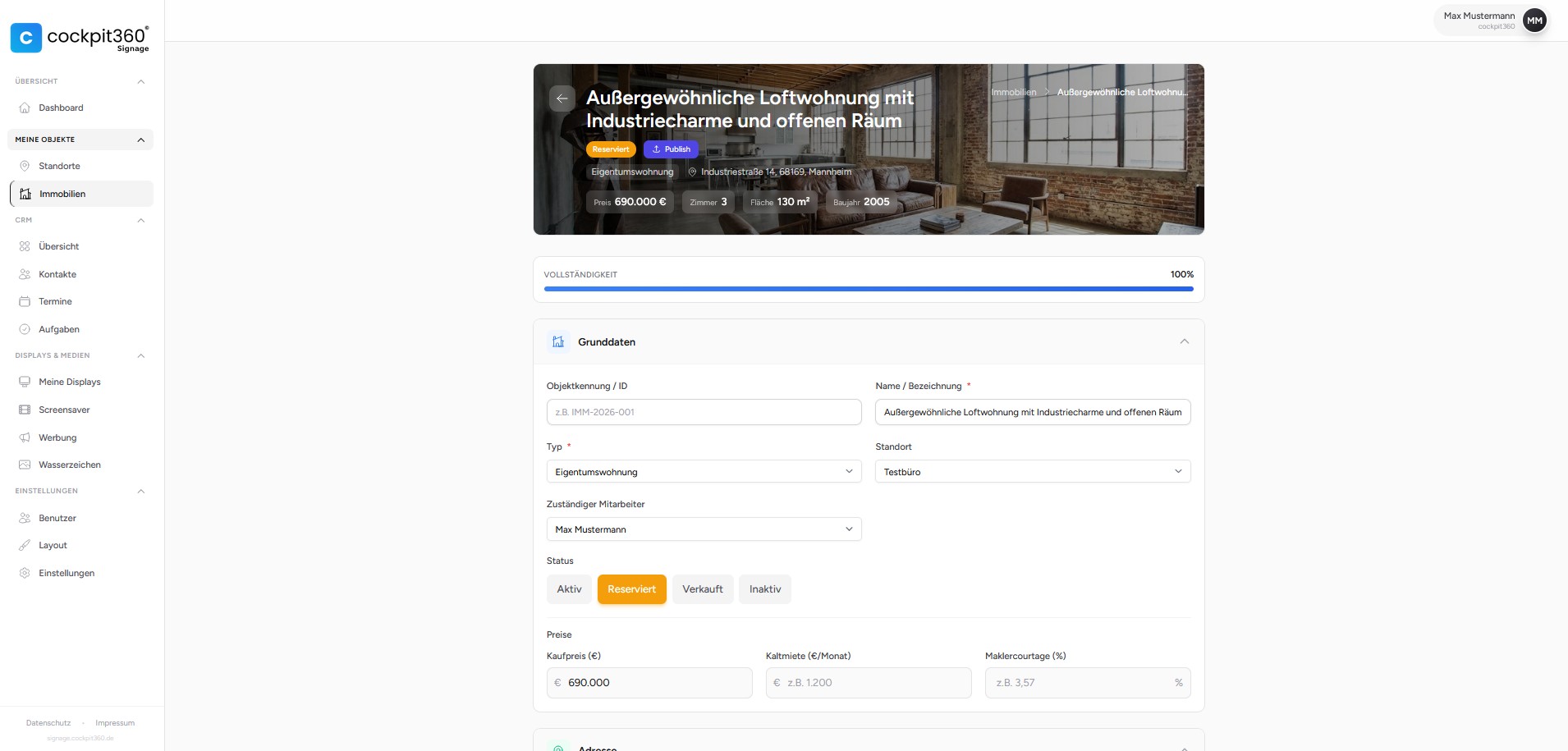
Task: Collapse the Übersicht sidebar section
Action: point(141,81)
